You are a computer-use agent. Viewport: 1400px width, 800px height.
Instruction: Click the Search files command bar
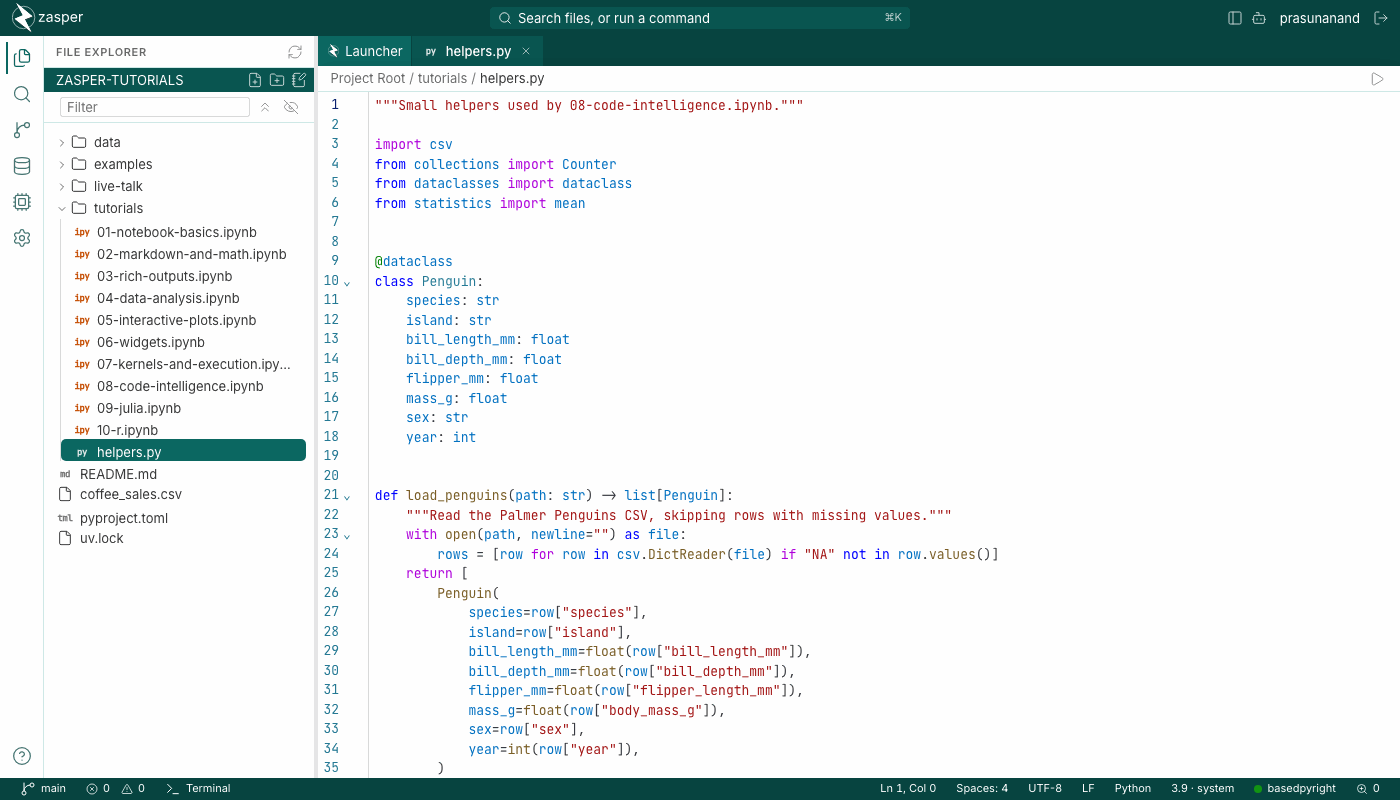[700, 18]
